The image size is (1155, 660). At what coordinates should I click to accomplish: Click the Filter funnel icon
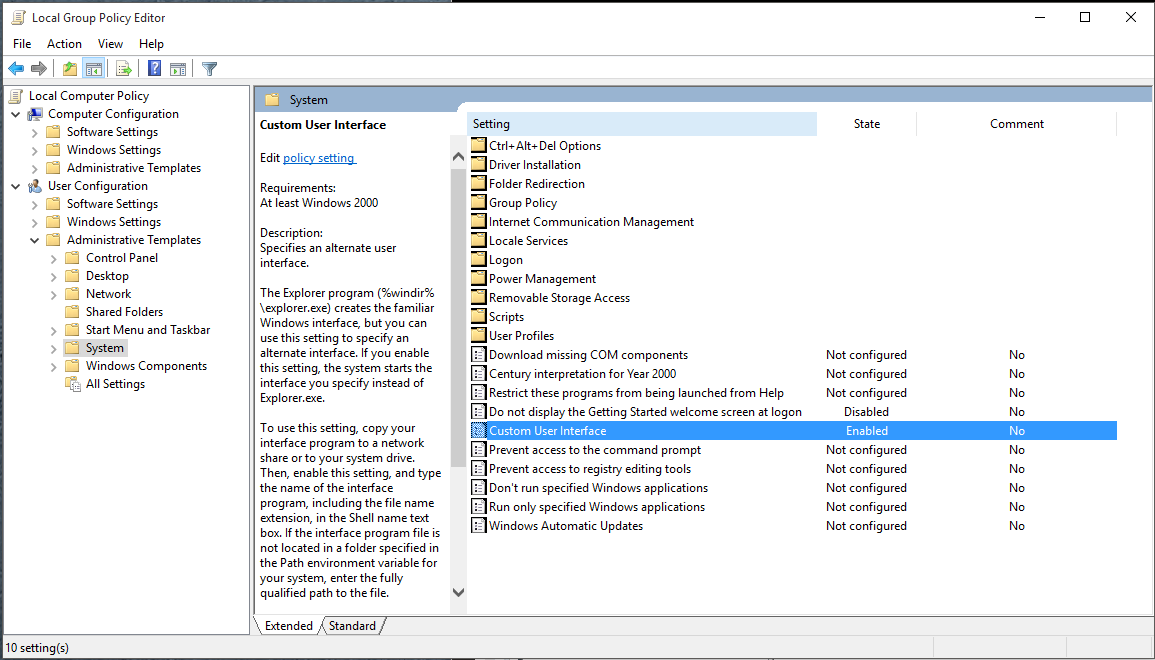pyautogui.click(x=209, y=69)
